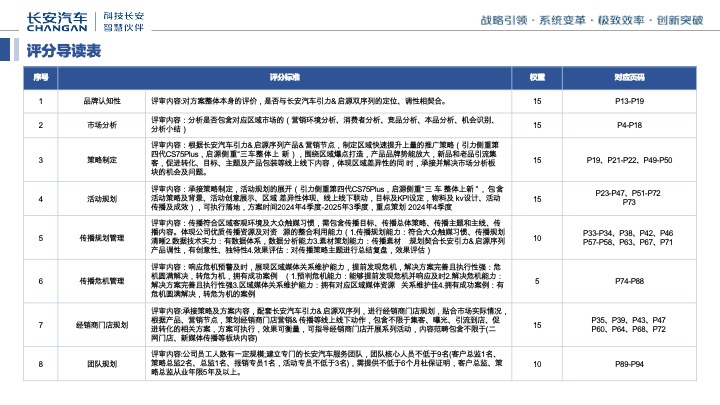The height and width of the screenshot is (405, 720).
Task: Click page reference 'P73' in row 4
Action: pyautogui.click(x=629, y=202)
